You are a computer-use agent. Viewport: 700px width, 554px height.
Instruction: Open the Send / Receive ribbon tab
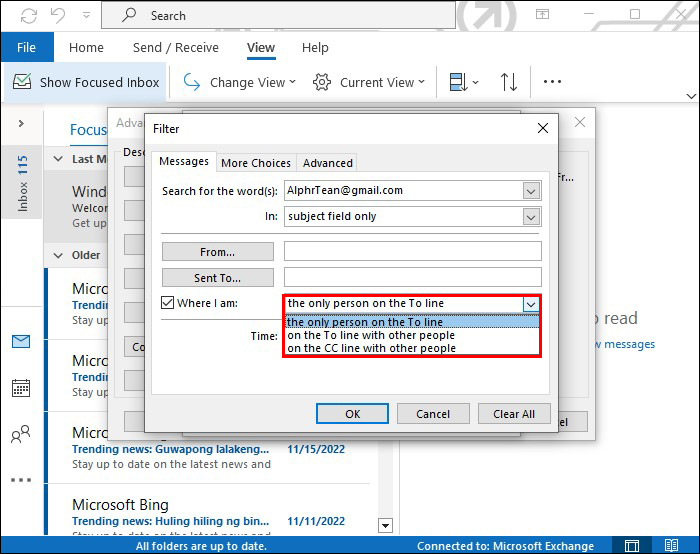pos(176,47)
